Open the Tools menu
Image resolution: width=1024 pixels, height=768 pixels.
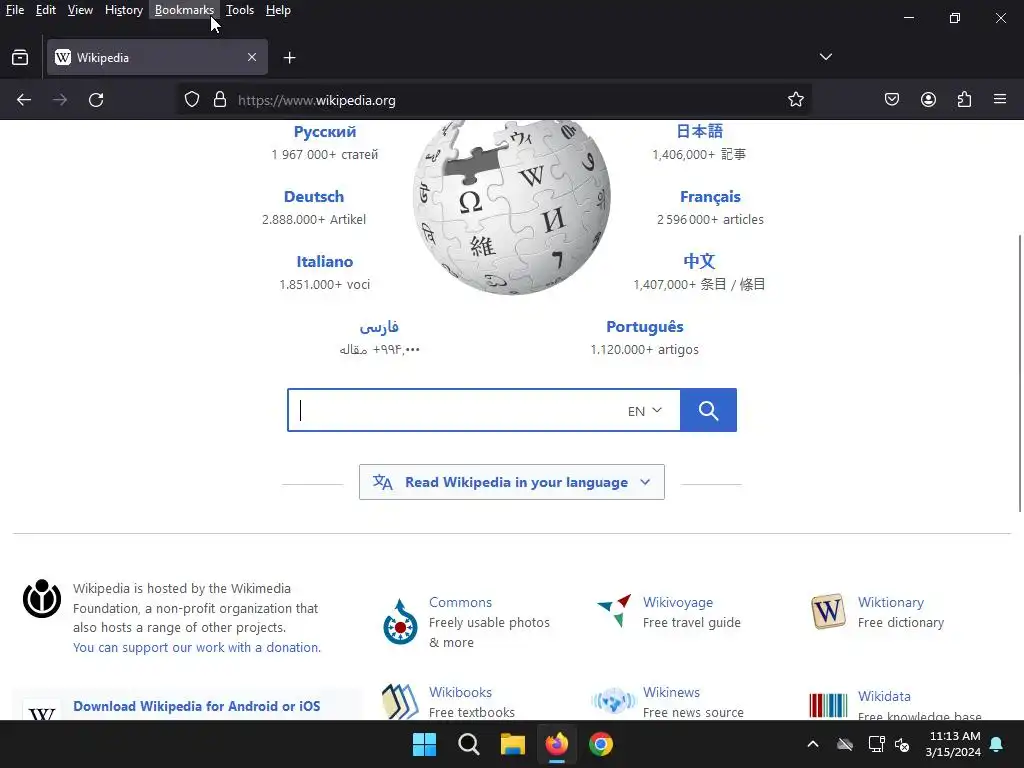pos(240,10)
